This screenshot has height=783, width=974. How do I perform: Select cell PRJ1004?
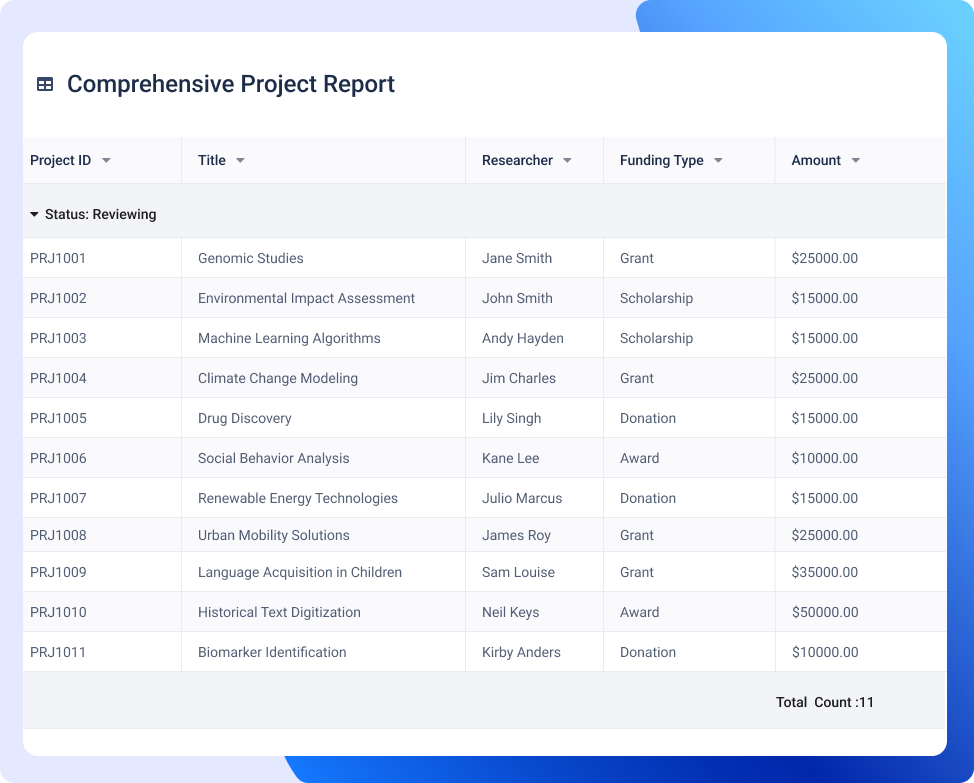pos(58,378)
